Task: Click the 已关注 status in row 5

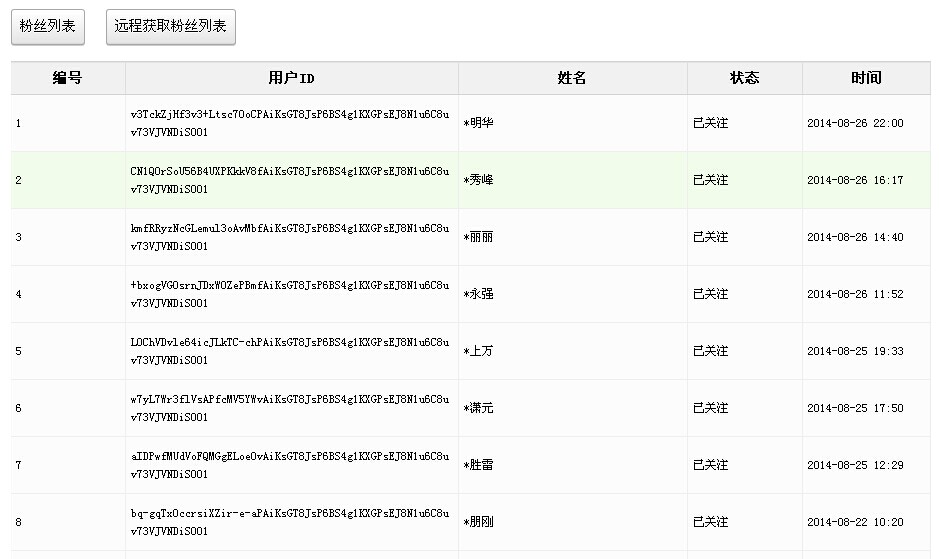Action: (x=710, y=351)
